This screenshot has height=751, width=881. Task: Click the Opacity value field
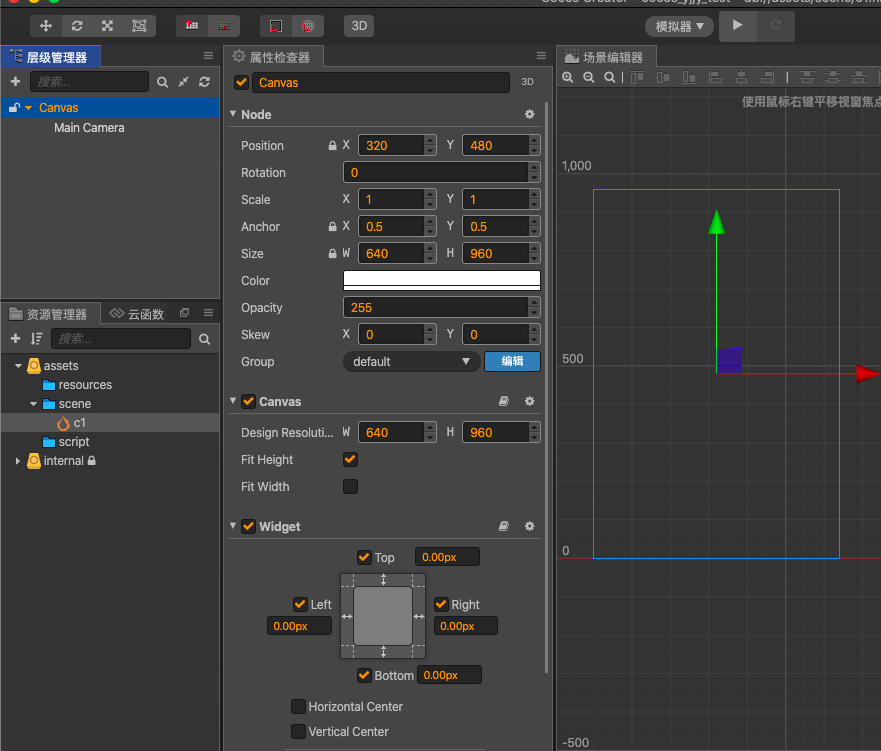[435, 308]
